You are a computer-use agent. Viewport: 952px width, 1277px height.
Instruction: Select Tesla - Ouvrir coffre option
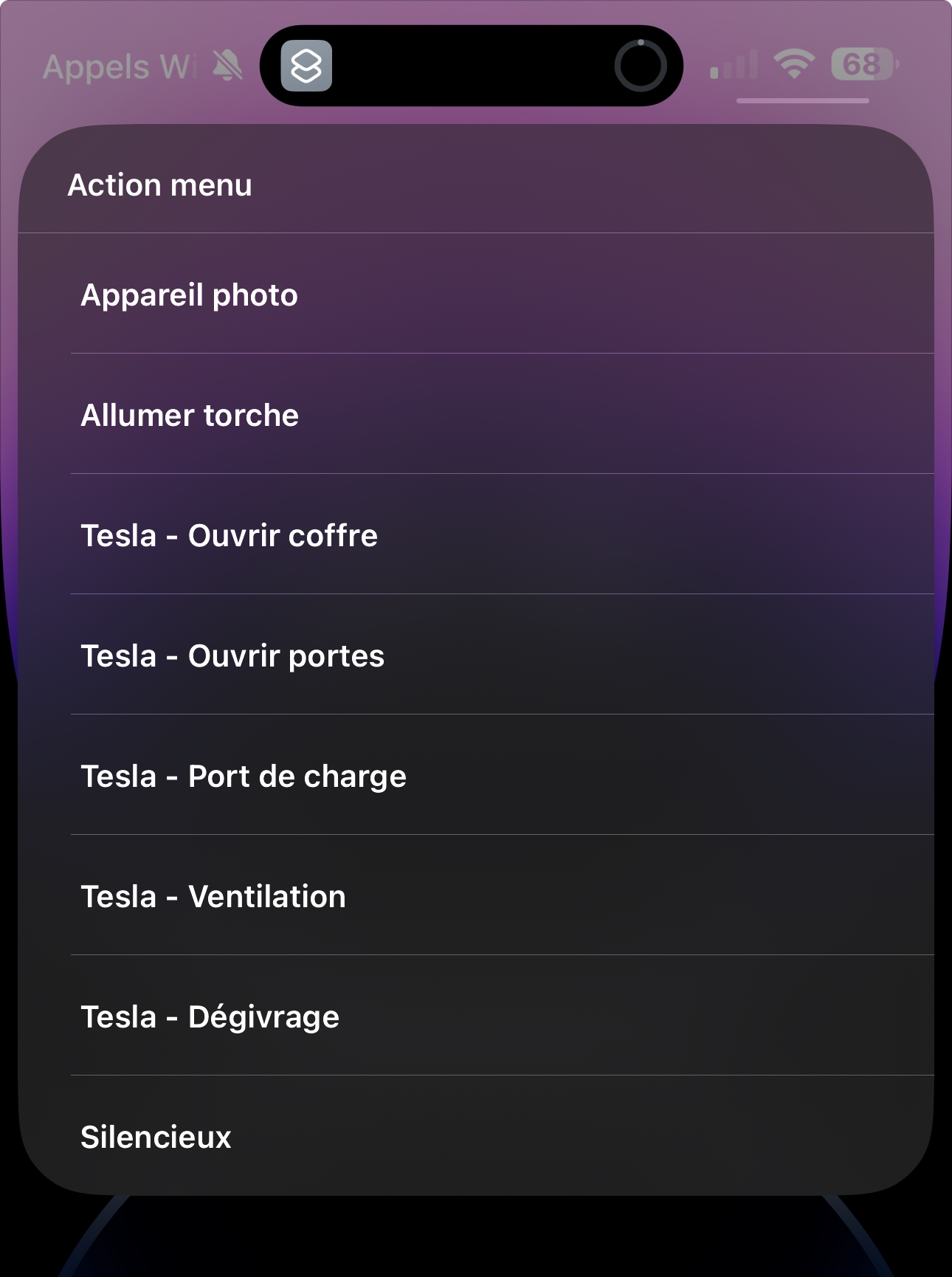click(476, 534)
